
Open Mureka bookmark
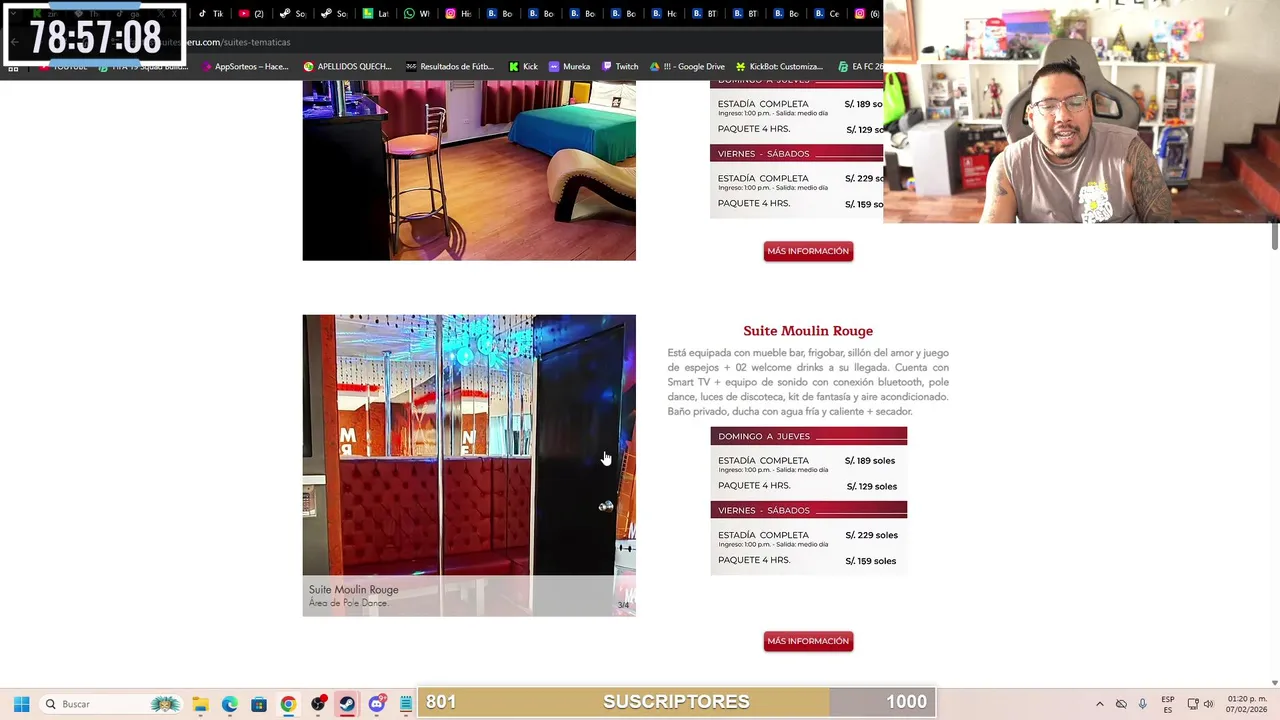point(570,67)
